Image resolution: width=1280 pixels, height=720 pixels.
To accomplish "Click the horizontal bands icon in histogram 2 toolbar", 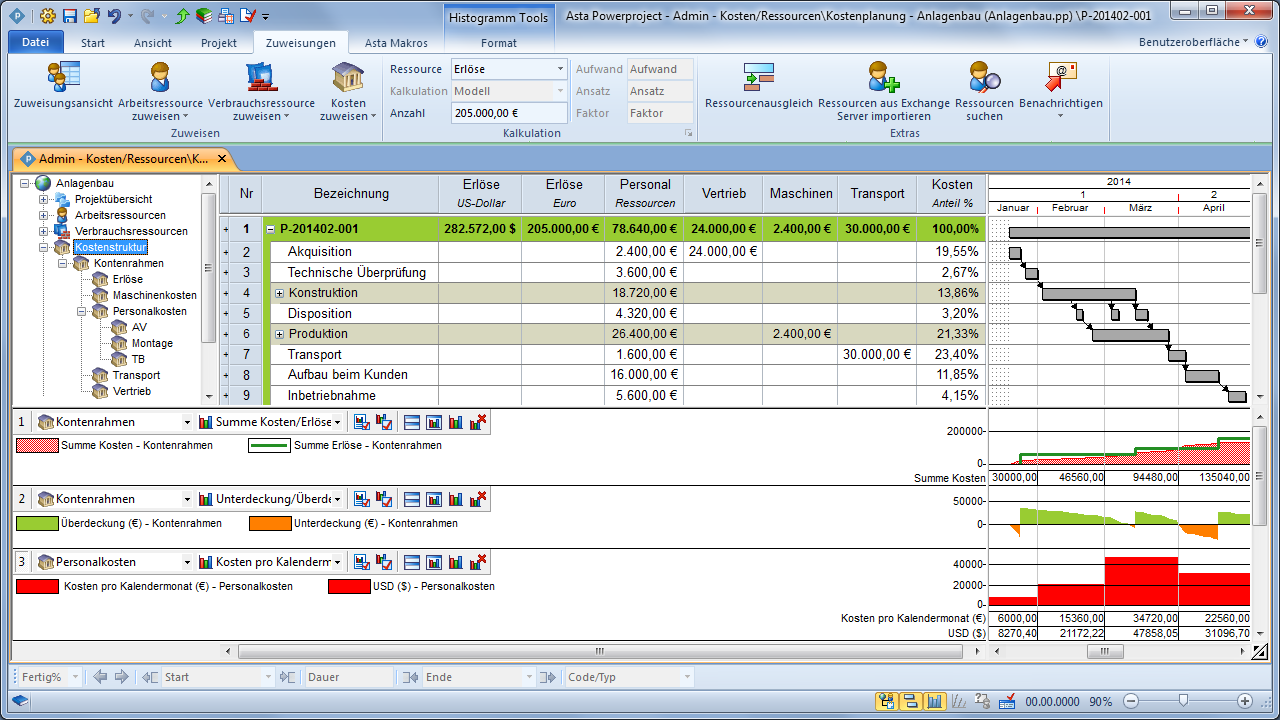I will pyautogui.click(x=412, y=499).
